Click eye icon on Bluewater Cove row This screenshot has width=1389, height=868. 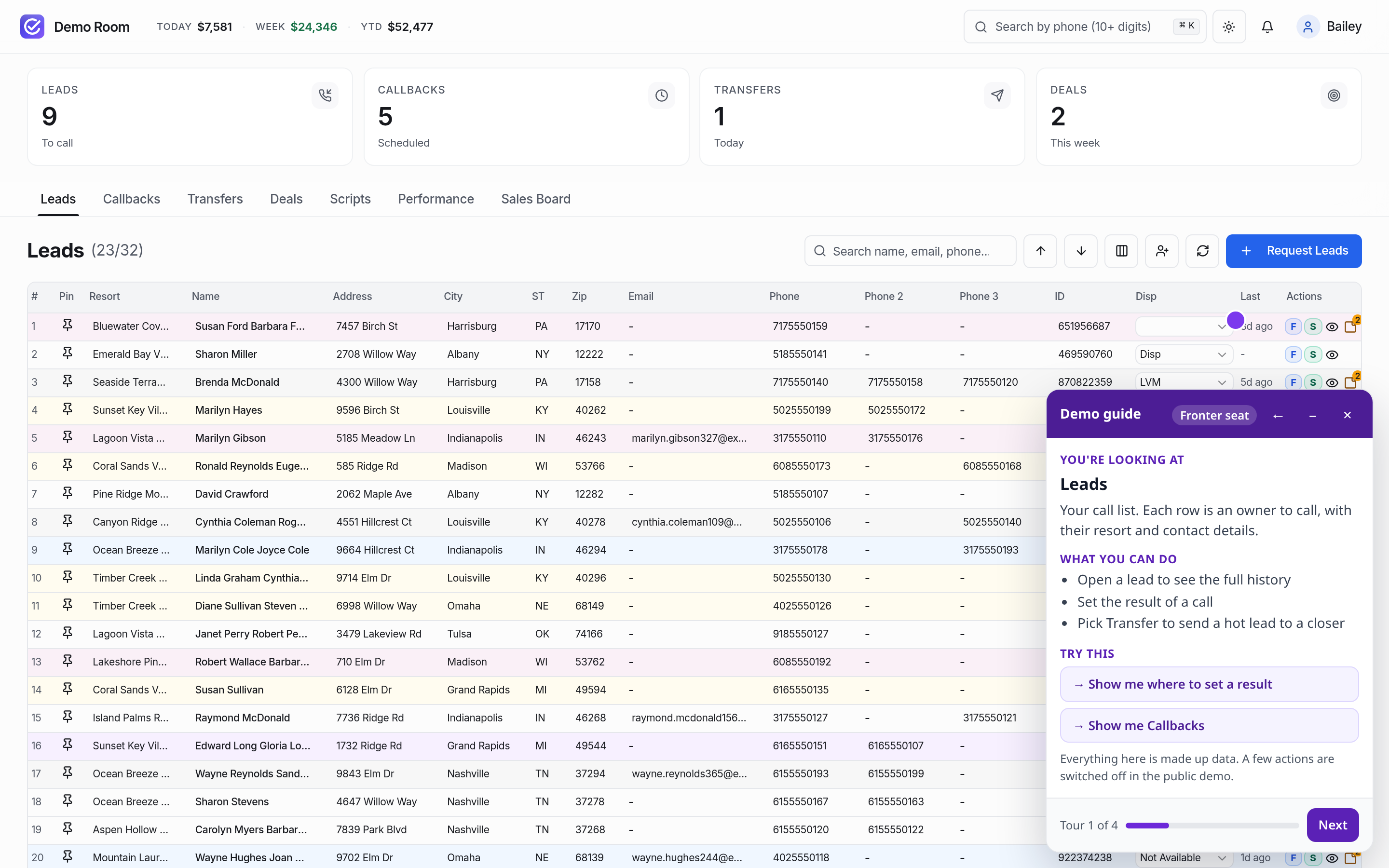coord(1332,326)
